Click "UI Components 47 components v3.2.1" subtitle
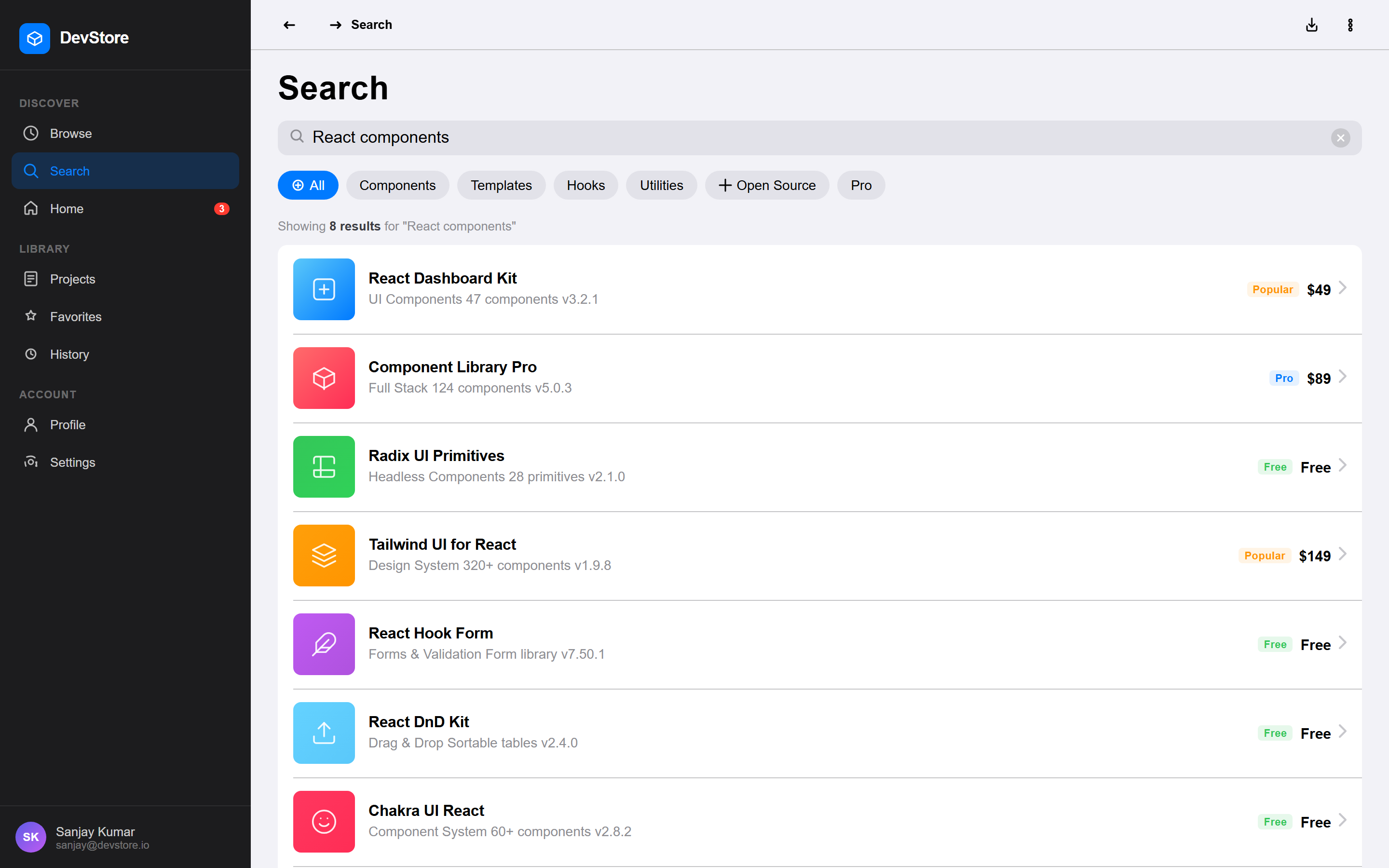 (483, 299)
